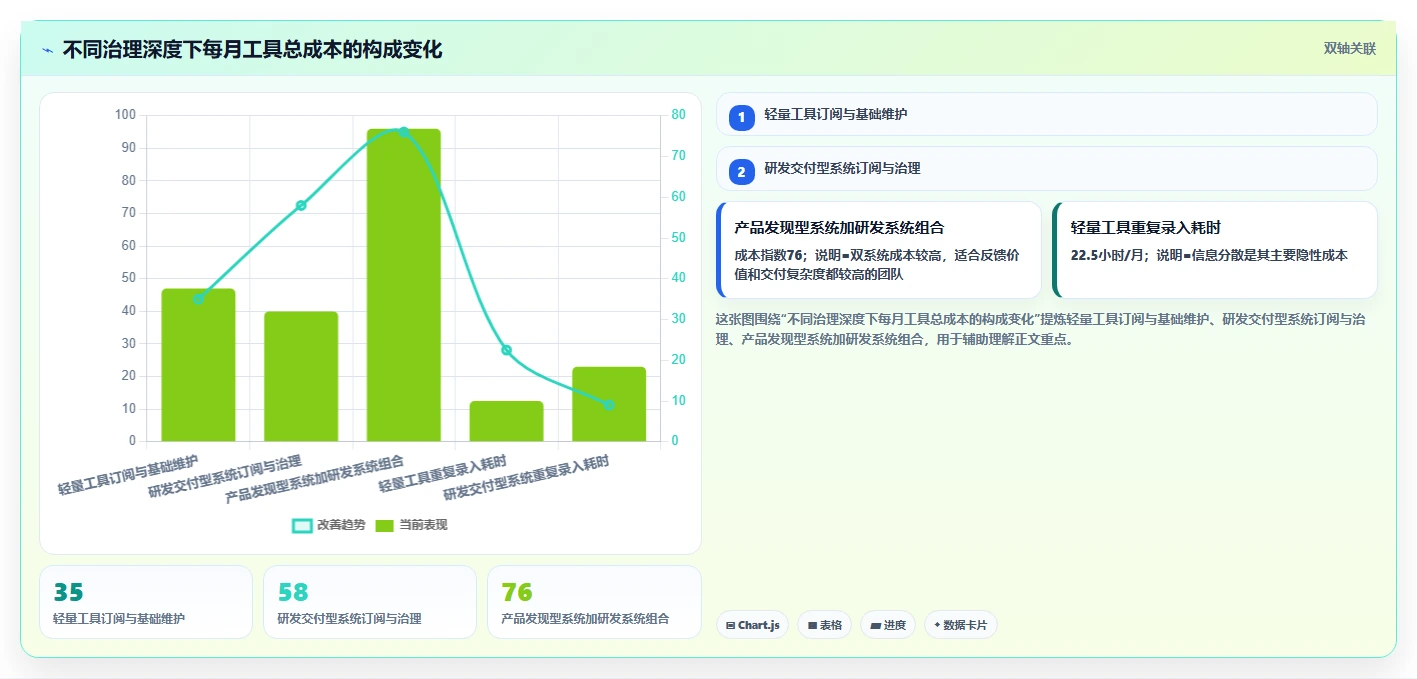Viewport: 1417px width, 679px height.
Task: Click the x-axis label 研发交付型系统重复录入耗时
Action: coord(526,478)
